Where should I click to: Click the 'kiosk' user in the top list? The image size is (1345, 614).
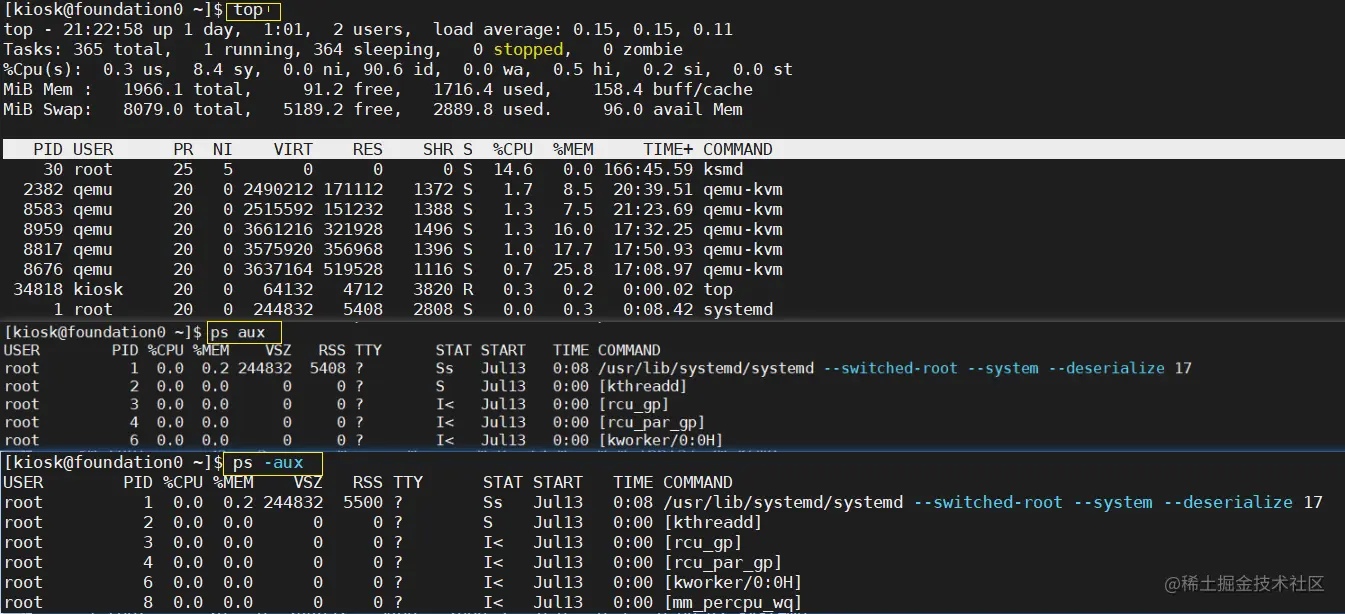[98, 289]
